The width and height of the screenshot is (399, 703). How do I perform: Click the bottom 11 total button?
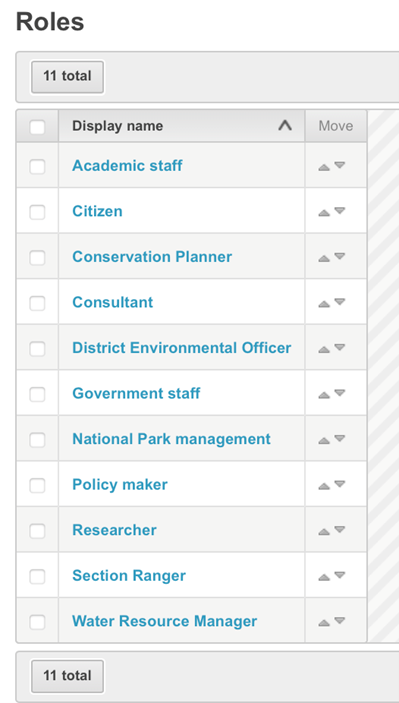(x=67, y=676)
